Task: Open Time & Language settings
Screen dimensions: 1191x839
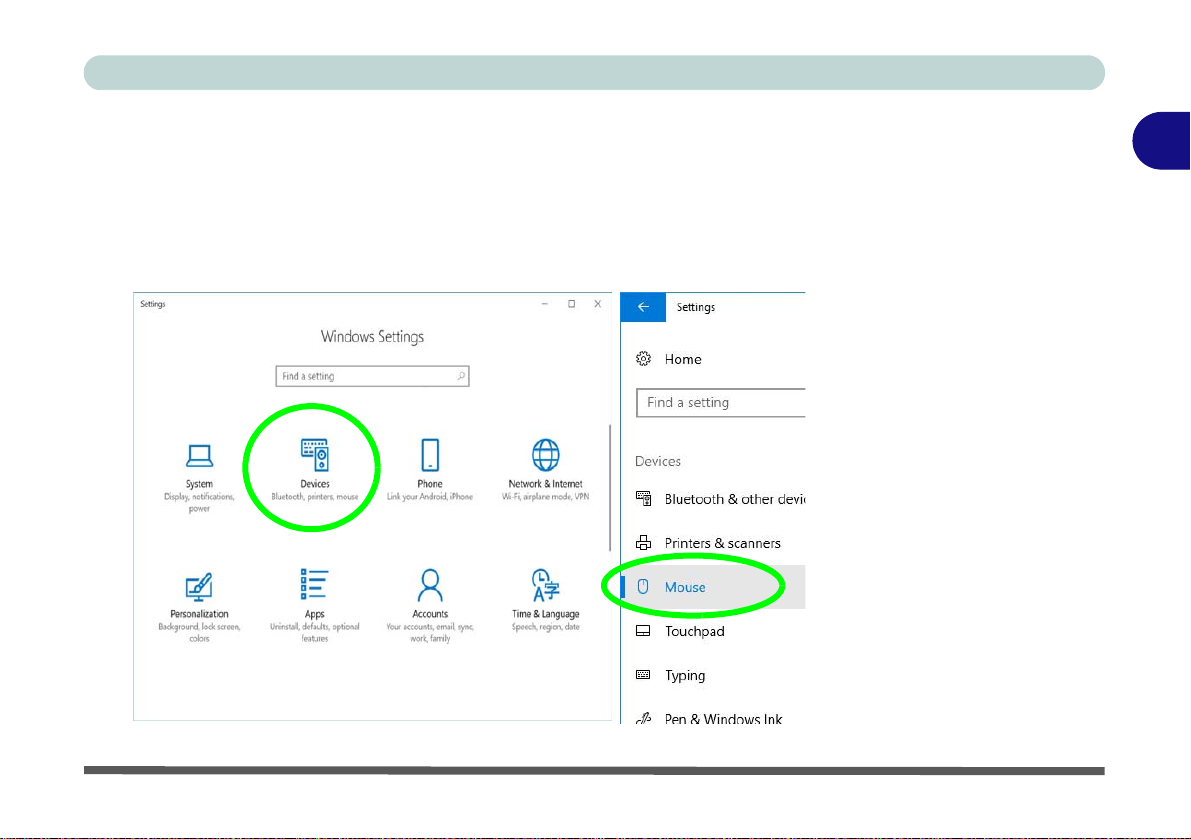Action: click(545, 600)
